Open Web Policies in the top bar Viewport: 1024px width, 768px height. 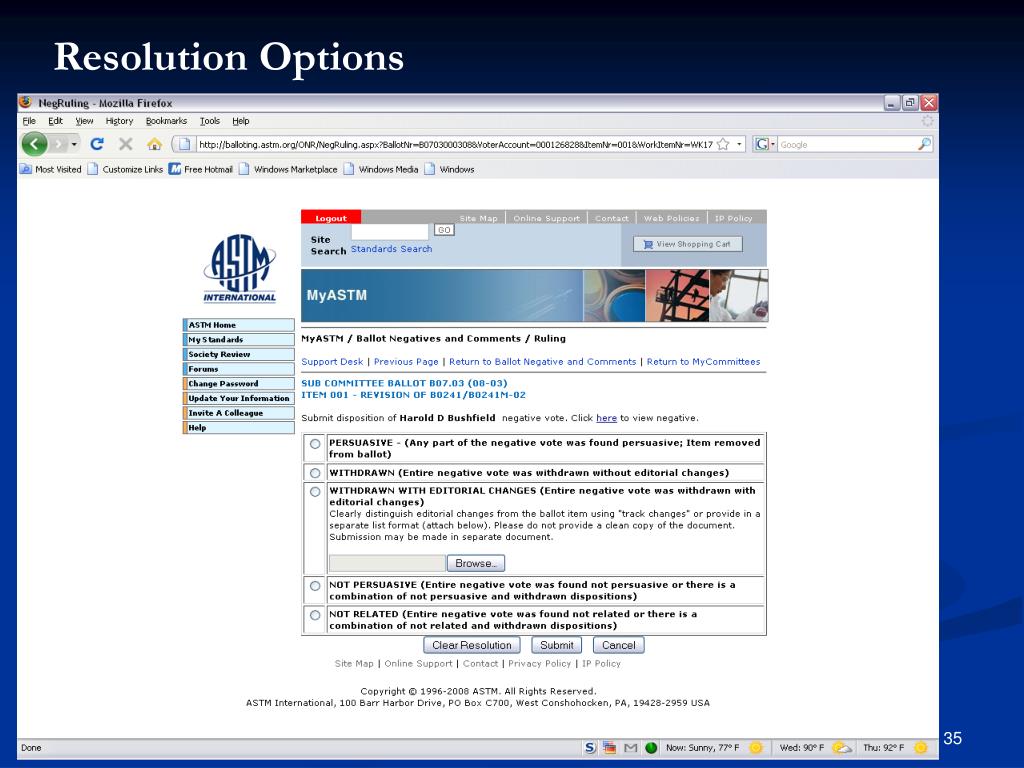[x=671, y=218]
